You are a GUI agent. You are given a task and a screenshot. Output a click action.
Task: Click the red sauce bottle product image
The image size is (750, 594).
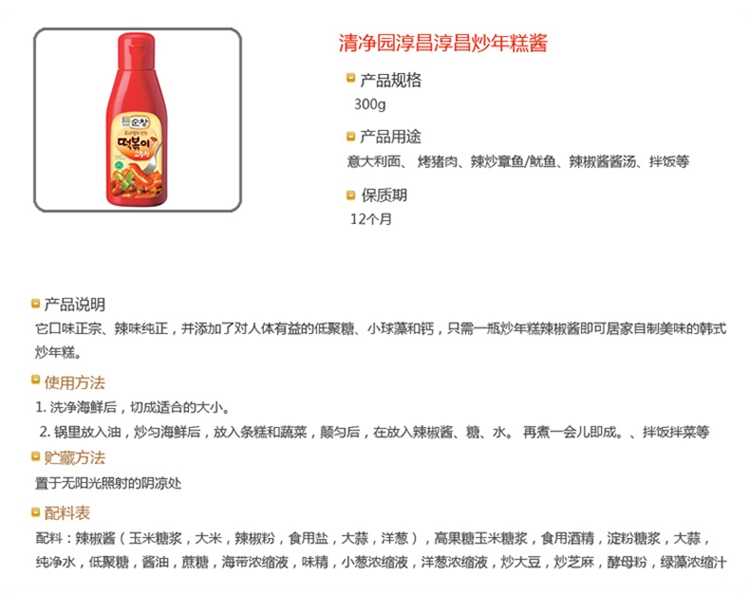[x=137, y=120]
